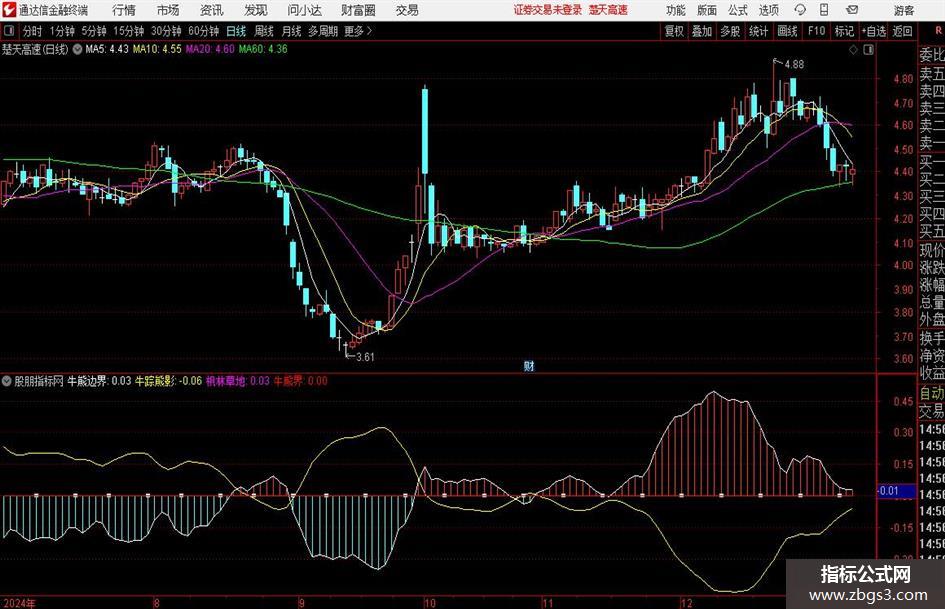
Task: Switch to the 月线 monthly tab
Action: (292, 31)
